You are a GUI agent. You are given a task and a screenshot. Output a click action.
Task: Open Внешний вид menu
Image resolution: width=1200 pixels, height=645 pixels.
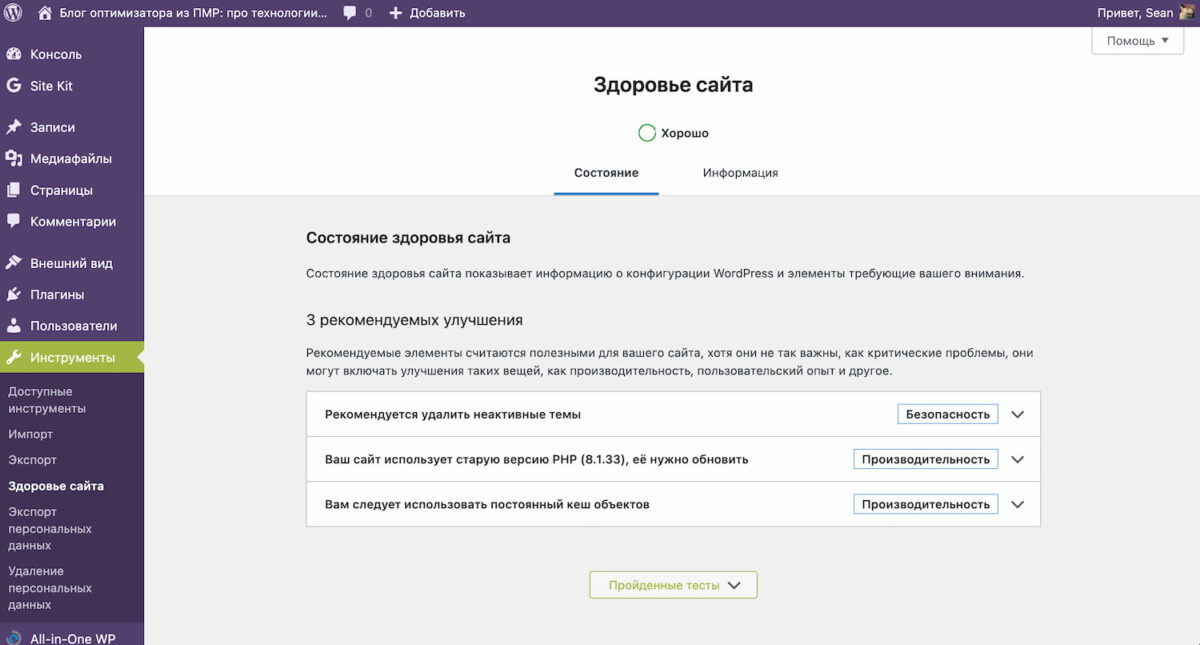click(x=71, y=264)
